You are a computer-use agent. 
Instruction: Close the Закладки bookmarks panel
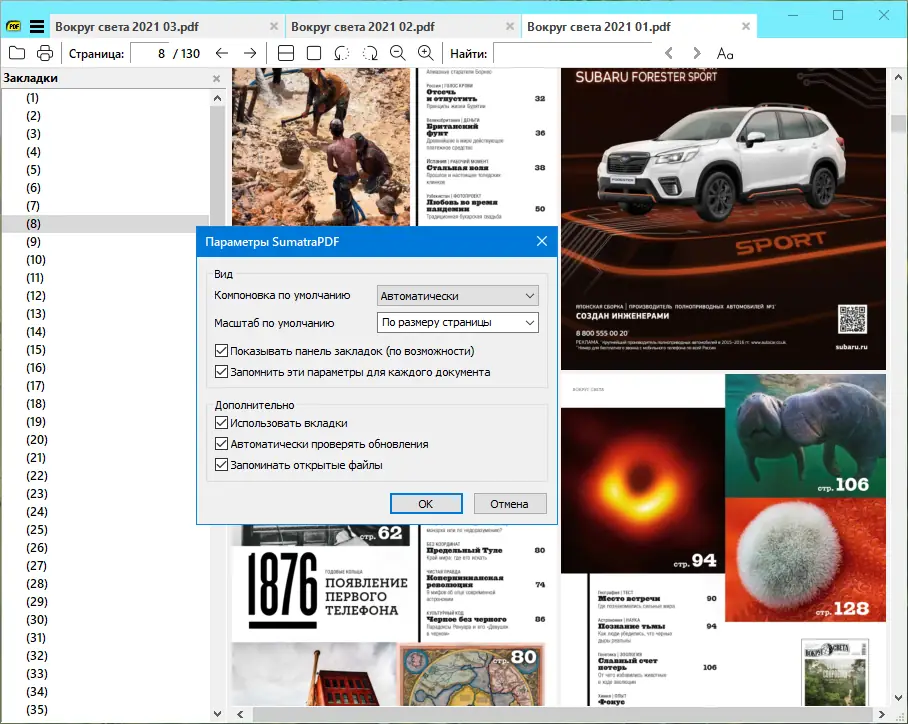(217, 78)
